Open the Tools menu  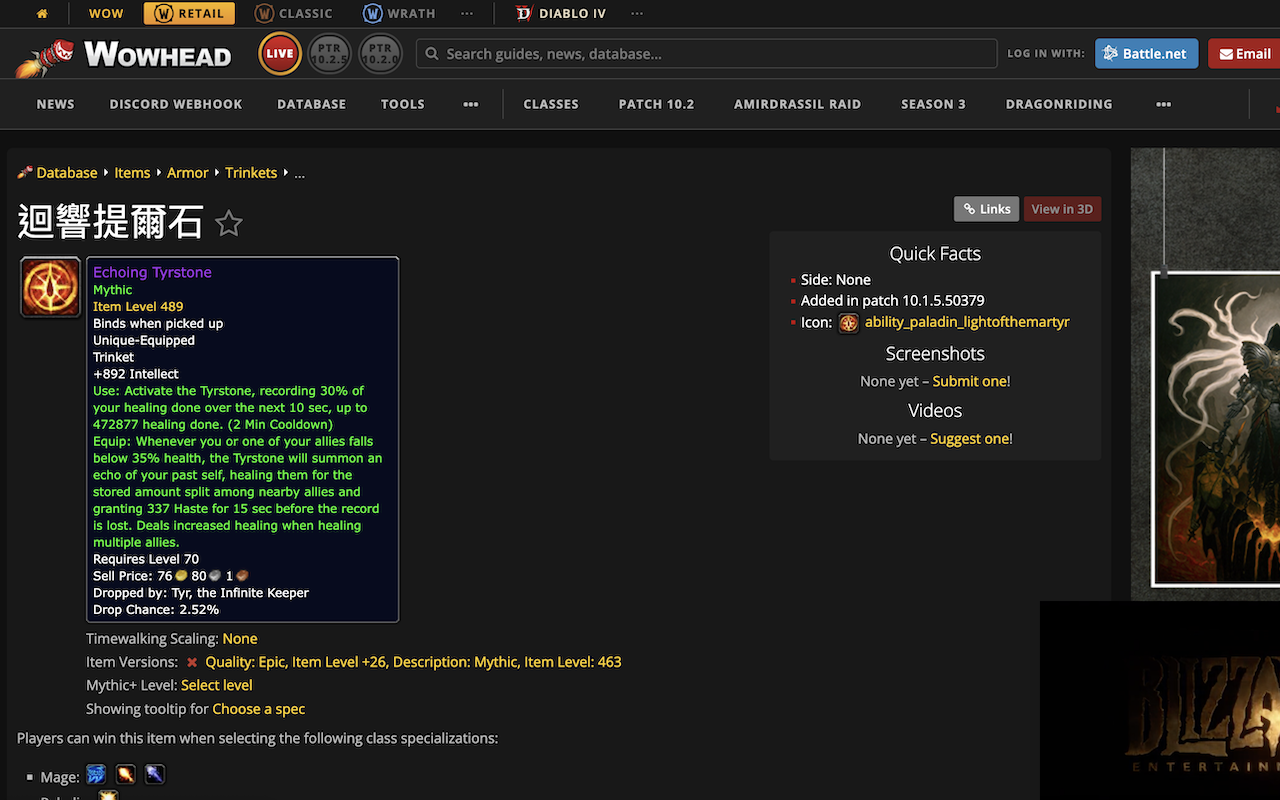pyautogui.click(x=403, y=104)
